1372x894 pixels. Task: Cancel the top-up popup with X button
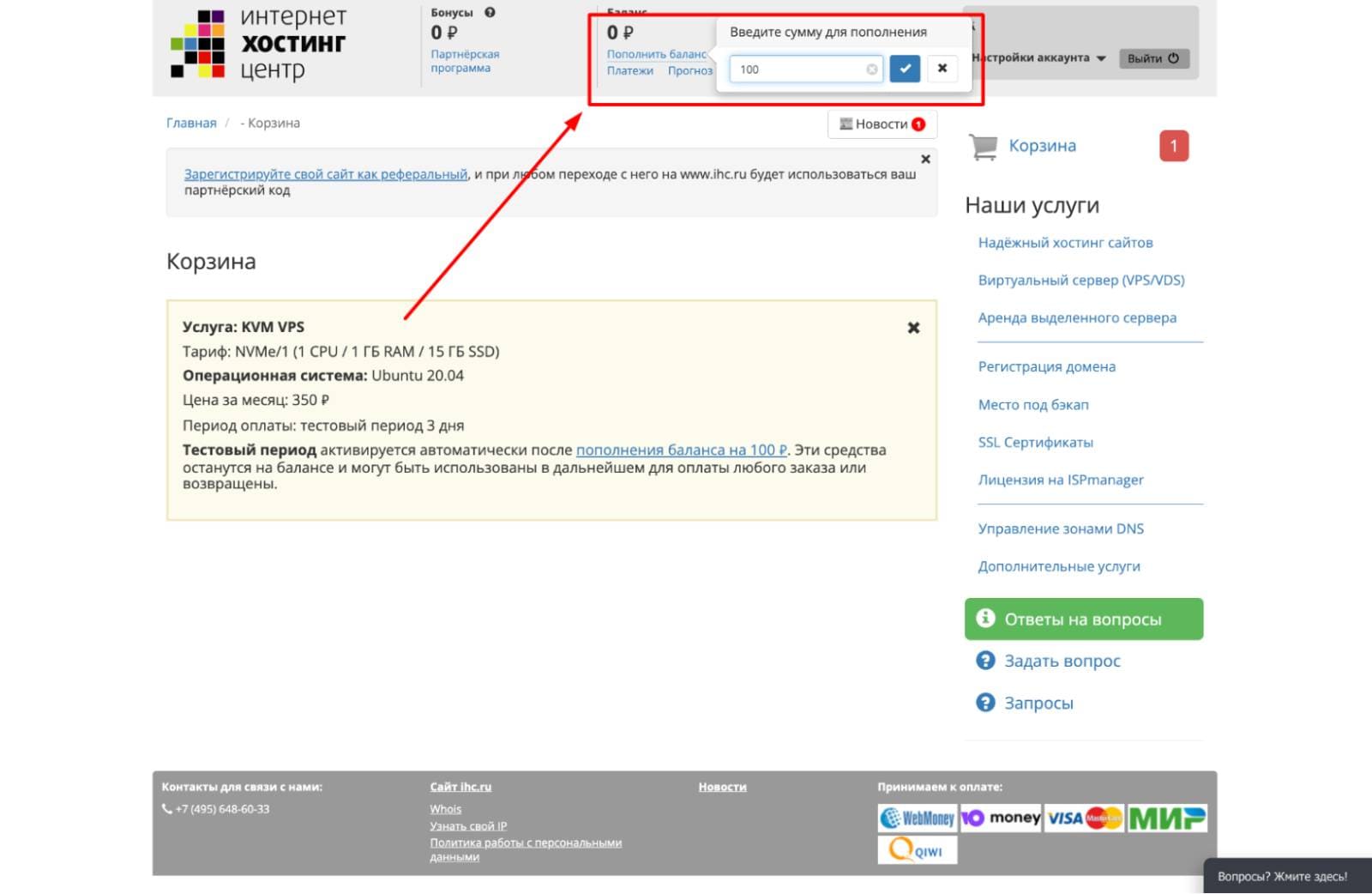pos(942,69)
